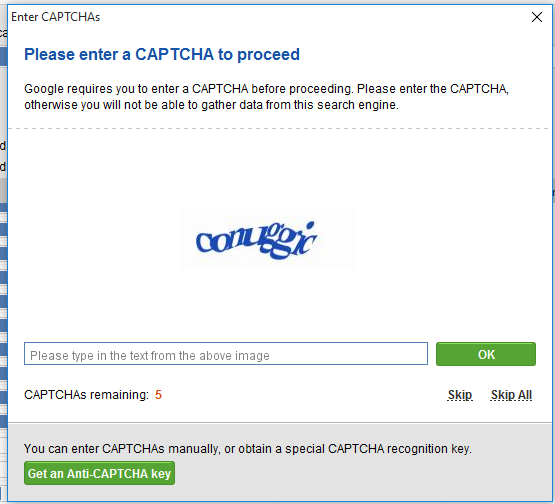Screen dimensions: 555x504
Task: Click the dashed separator line below the description
Action: point(280,128)
